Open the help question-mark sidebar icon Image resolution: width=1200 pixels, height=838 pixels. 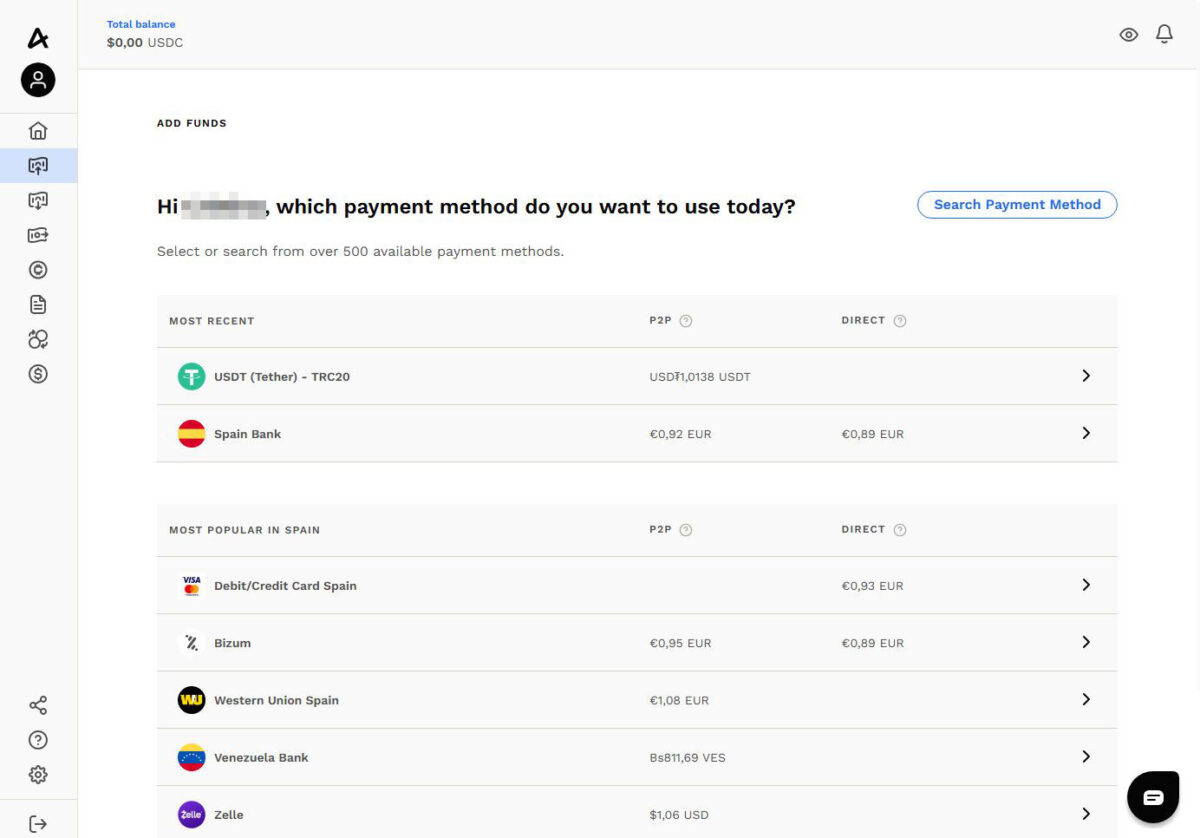pos(38,740)
